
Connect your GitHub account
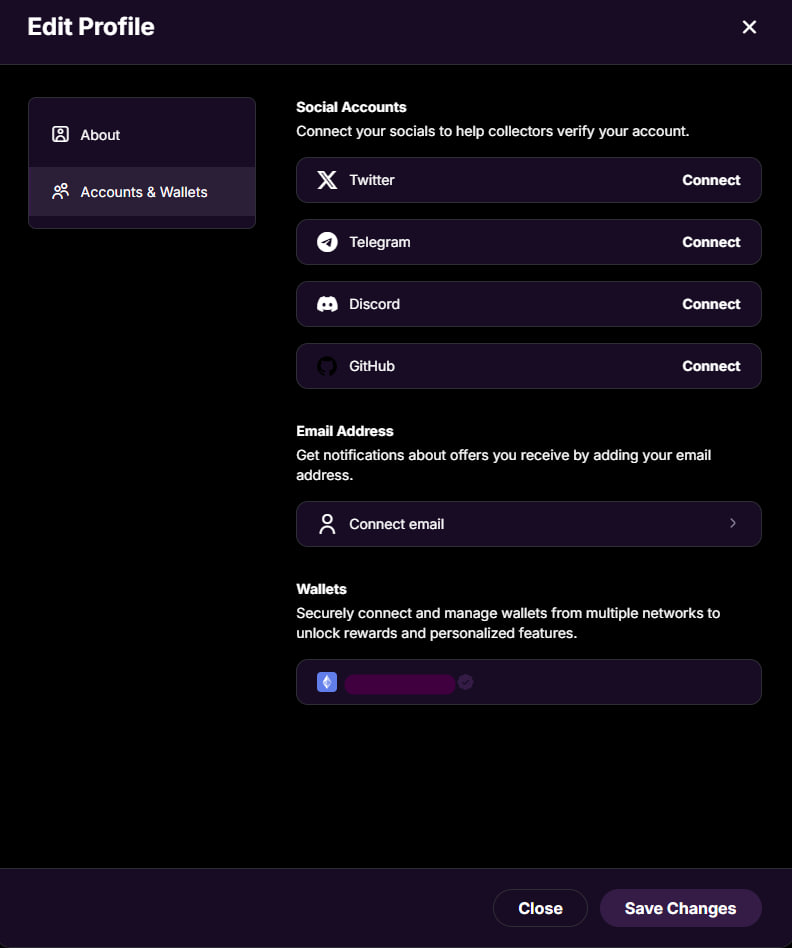coord(711,366)
